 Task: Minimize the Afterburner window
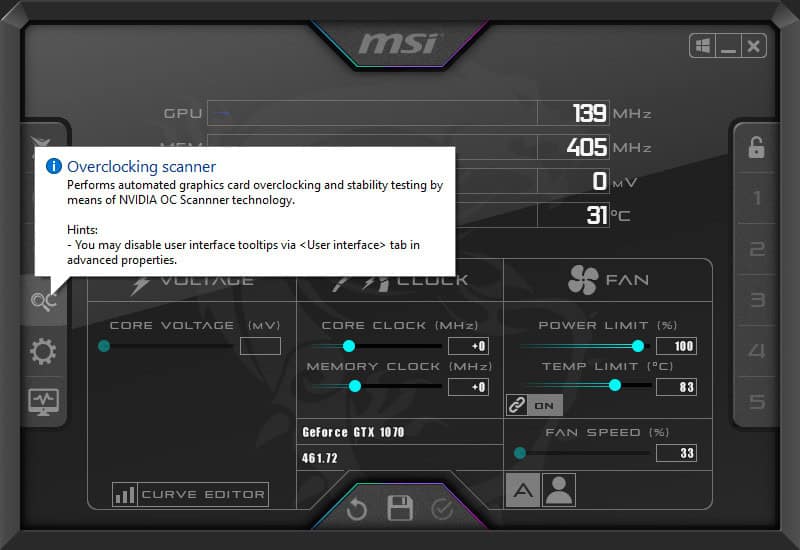point(728,46)
